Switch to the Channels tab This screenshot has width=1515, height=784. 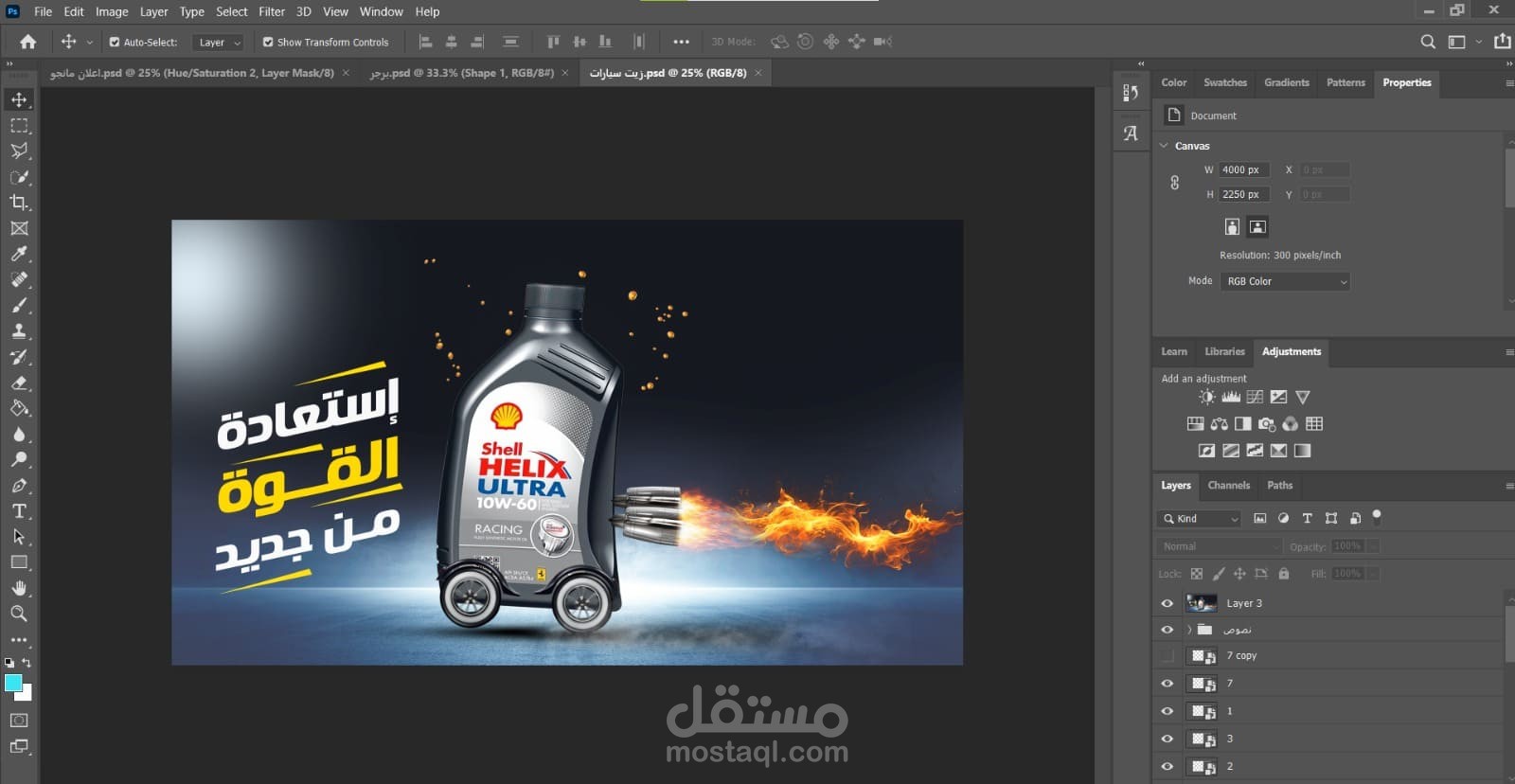[x=1229, y=485]
